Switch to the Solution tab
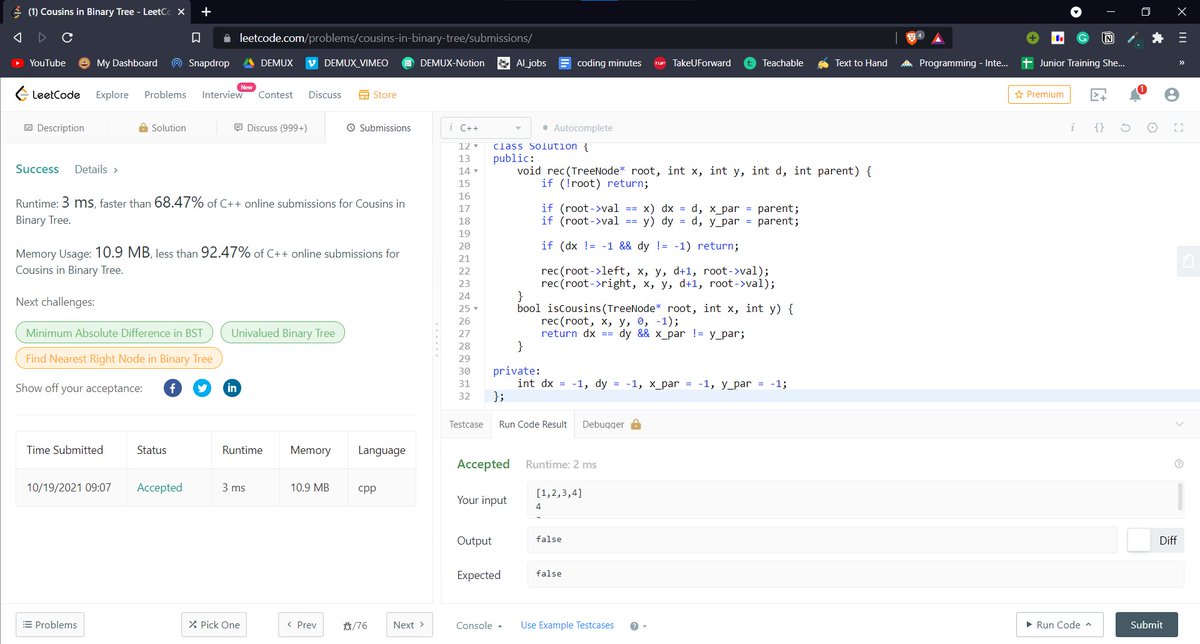The height and width of the screenshot is (644, 1200). pyautogui.click(x=162, y=128)
